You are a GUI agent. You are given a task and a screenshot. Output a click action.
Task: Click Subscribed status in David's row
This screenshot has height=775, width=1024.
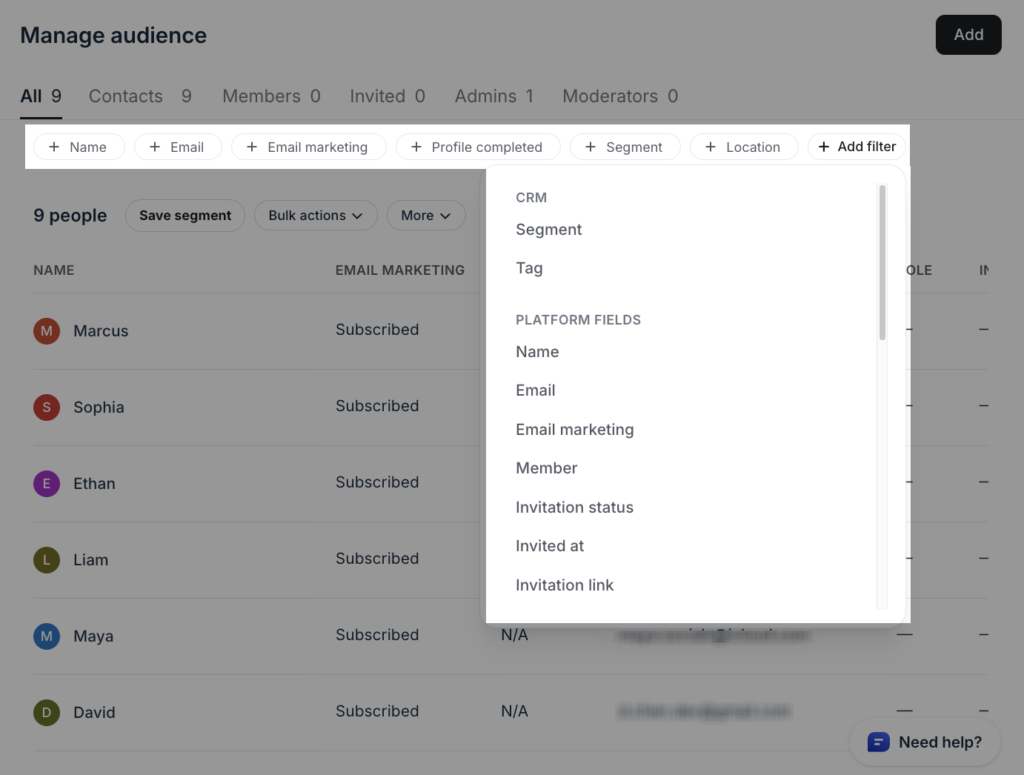377,711
